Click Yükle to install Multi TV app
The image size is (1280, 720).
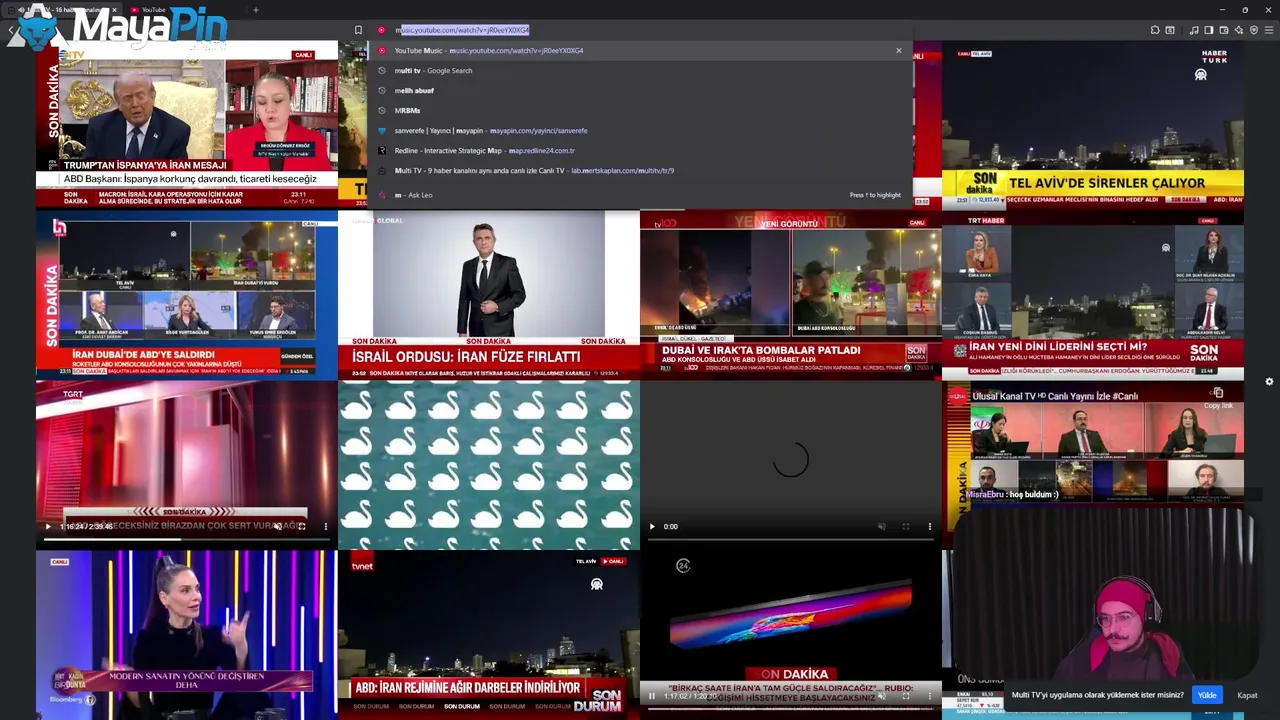1207,695
